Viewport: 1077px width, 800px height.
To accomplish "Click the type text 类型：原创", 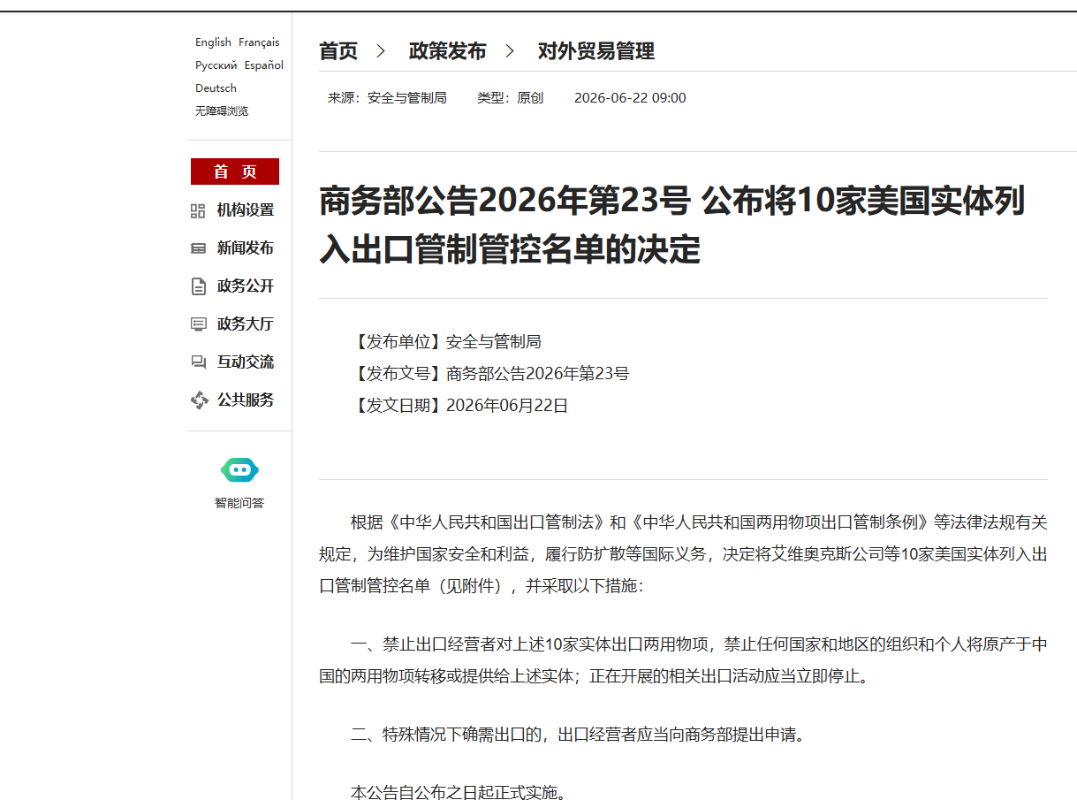I will click(510, 98).
